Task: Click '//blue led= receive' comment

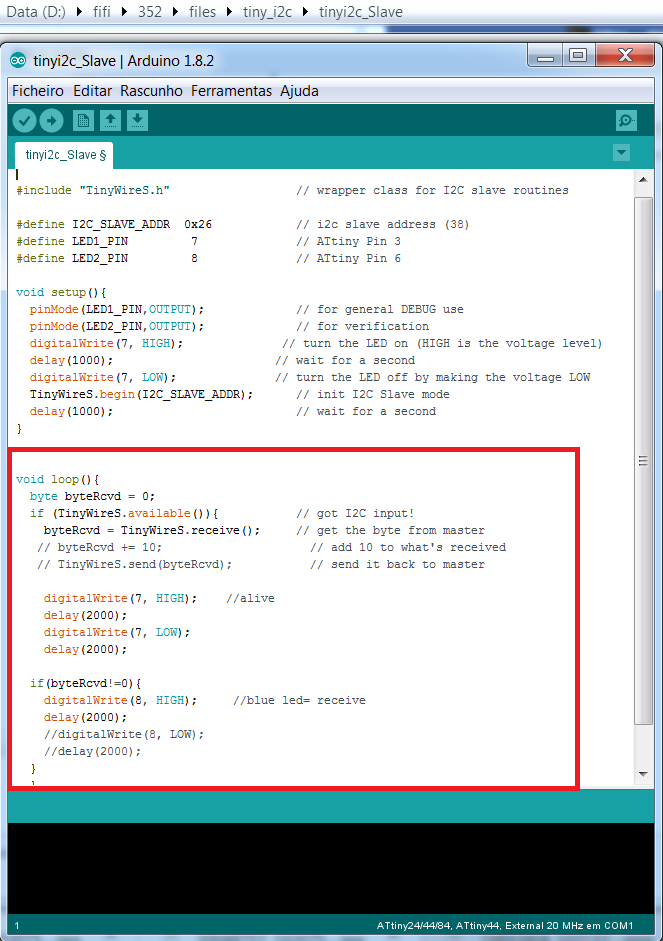Action: [299, 700]
